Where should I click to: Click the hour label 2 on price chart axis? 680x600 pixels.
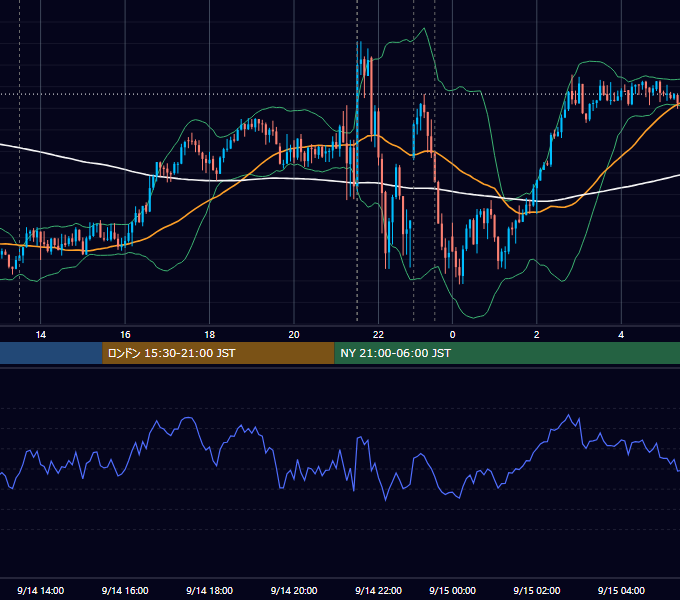tap(537, 335)
